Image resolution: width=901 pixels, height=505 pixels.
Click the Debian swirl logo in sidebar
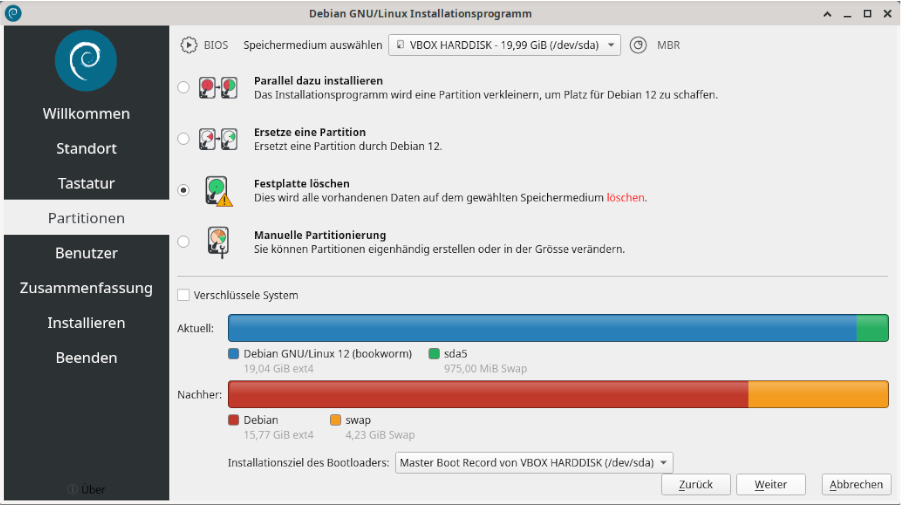pyautogui.click(x=86, y=60)
